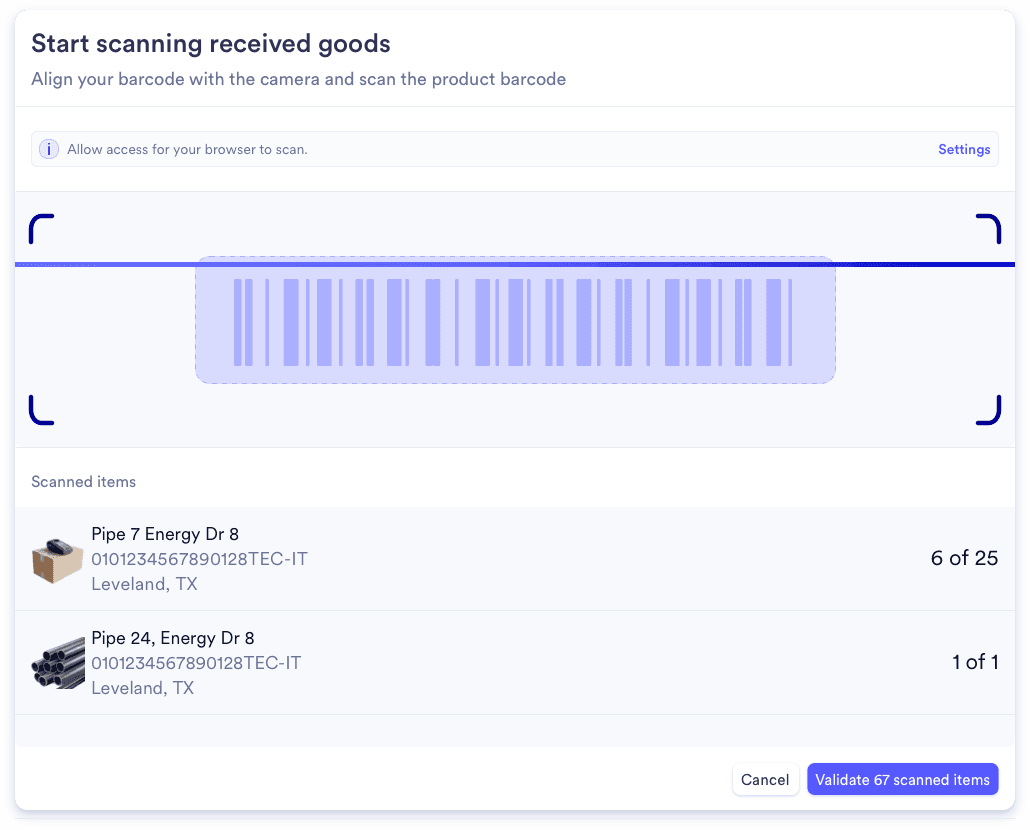Screen dimensions: 1030x830
Task: Select the Pipe 24, Energy Dr 8 item name
Action: 173,638
